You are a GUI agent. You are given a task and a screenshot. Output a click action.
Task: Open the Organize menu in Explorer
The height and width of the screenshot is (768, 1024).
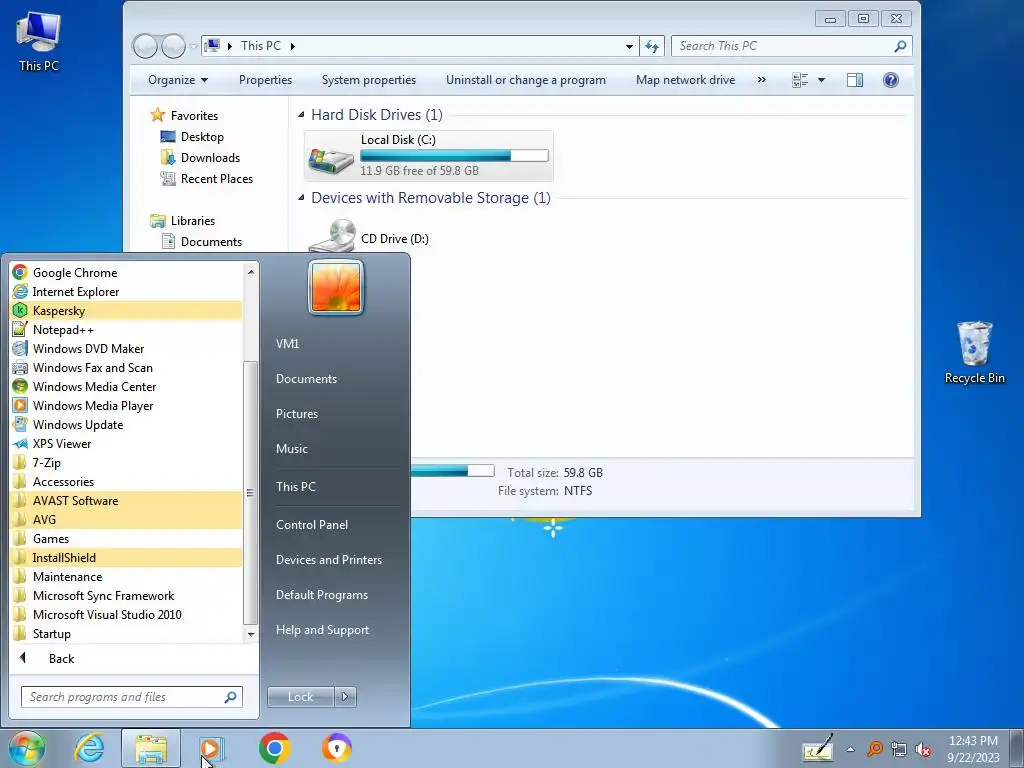(x=178, y=80)
